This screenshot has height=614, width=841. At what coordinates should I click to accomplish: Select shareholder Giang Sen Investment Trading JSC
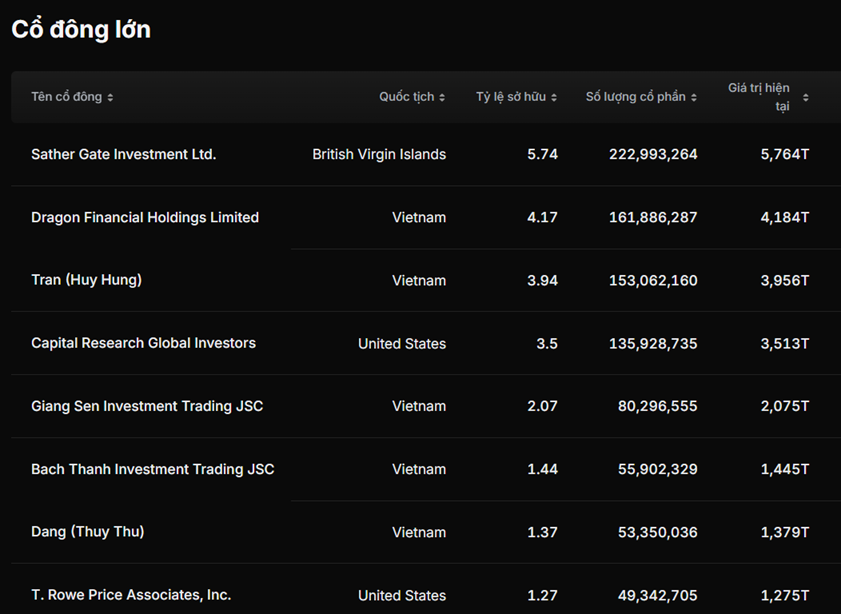[x=147, y=406]
